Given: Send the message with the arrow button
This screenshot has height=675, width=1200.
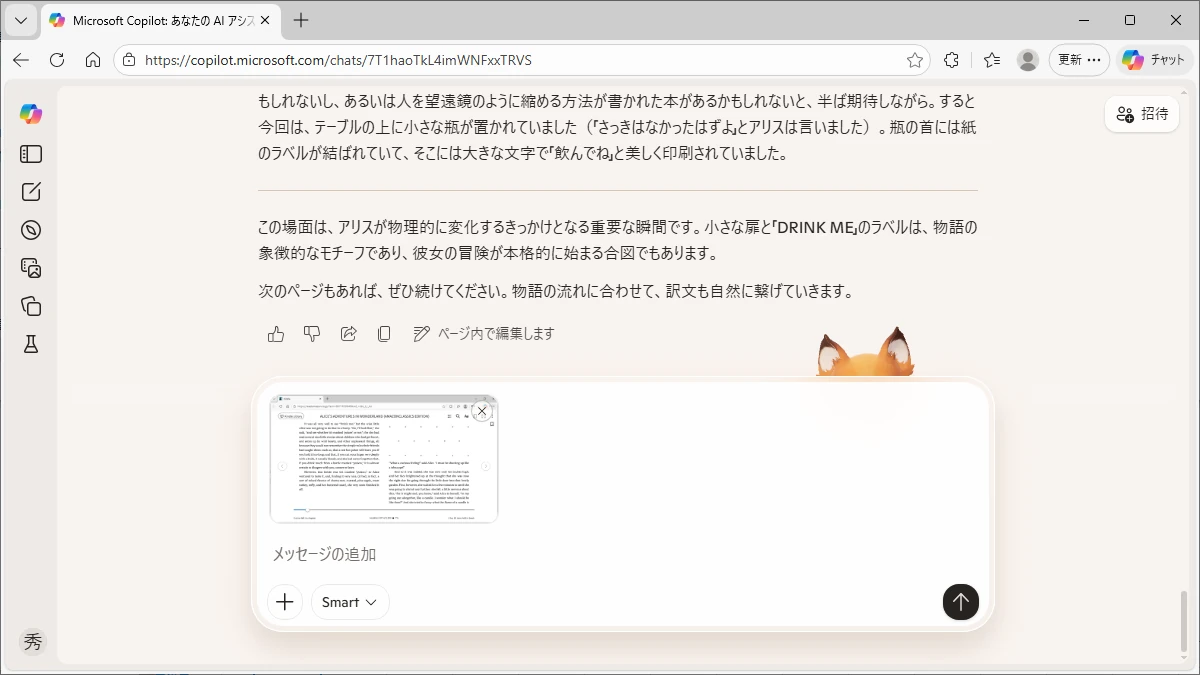Looking at the screenshot, I should [960, 601].
